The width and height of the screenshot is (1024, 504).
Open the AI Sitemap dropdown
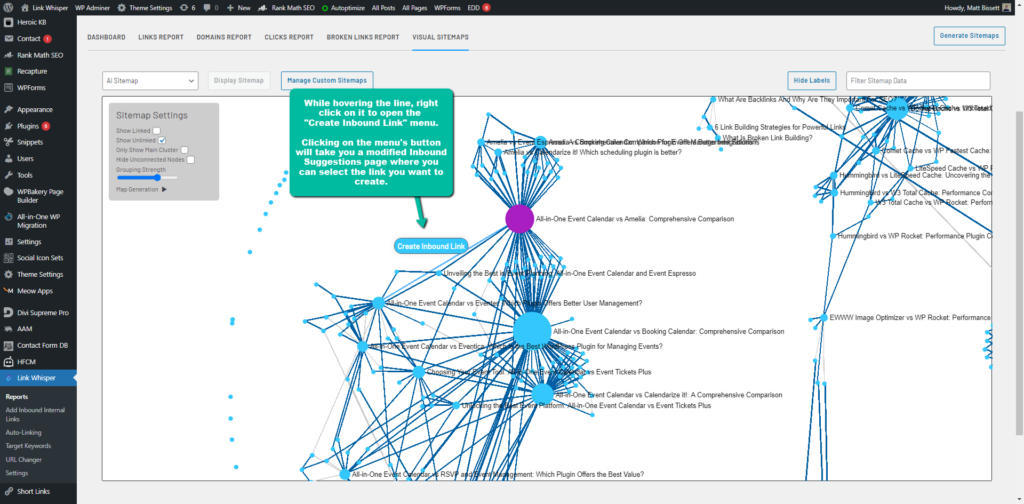click(150, 80)
